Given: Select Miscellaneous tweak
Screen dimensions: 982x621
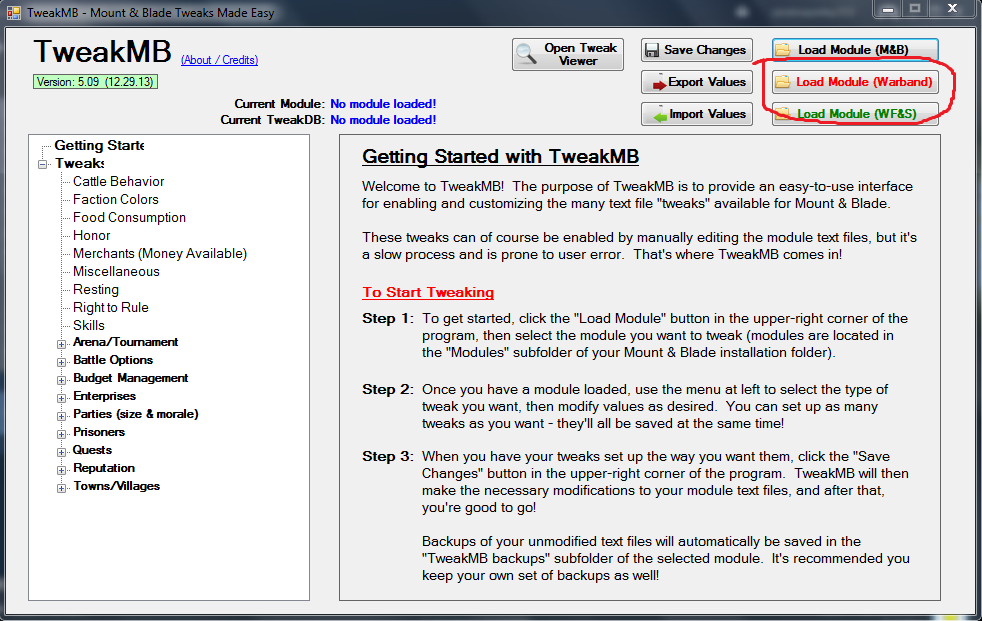Looking at the screenshot, I should 116,272.
